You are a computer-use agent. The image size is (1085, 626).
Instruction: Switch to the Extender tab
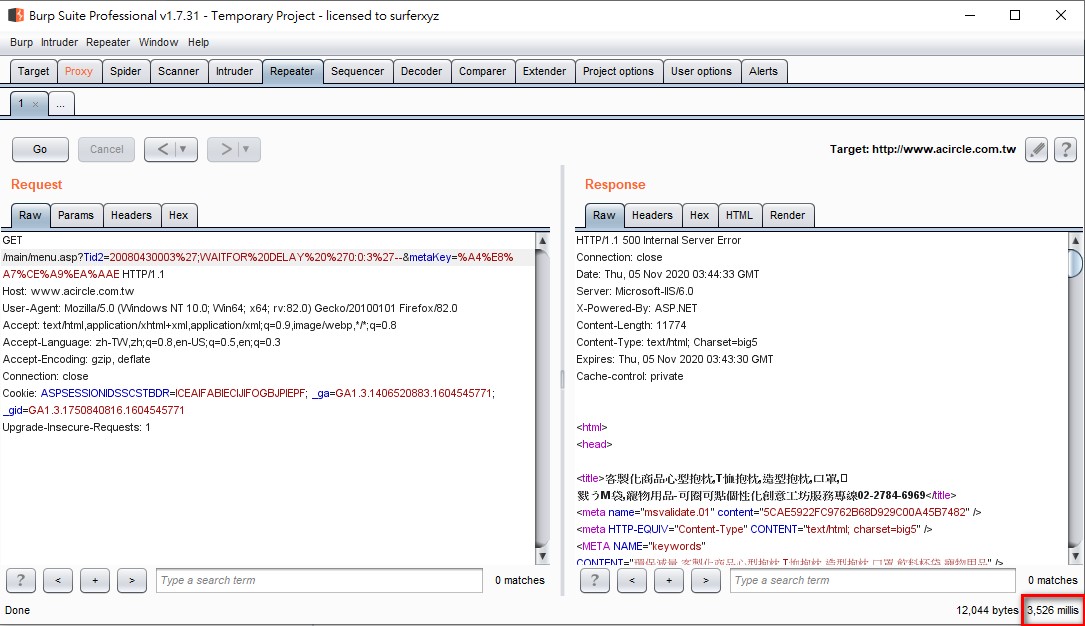[x=545, y=71]
